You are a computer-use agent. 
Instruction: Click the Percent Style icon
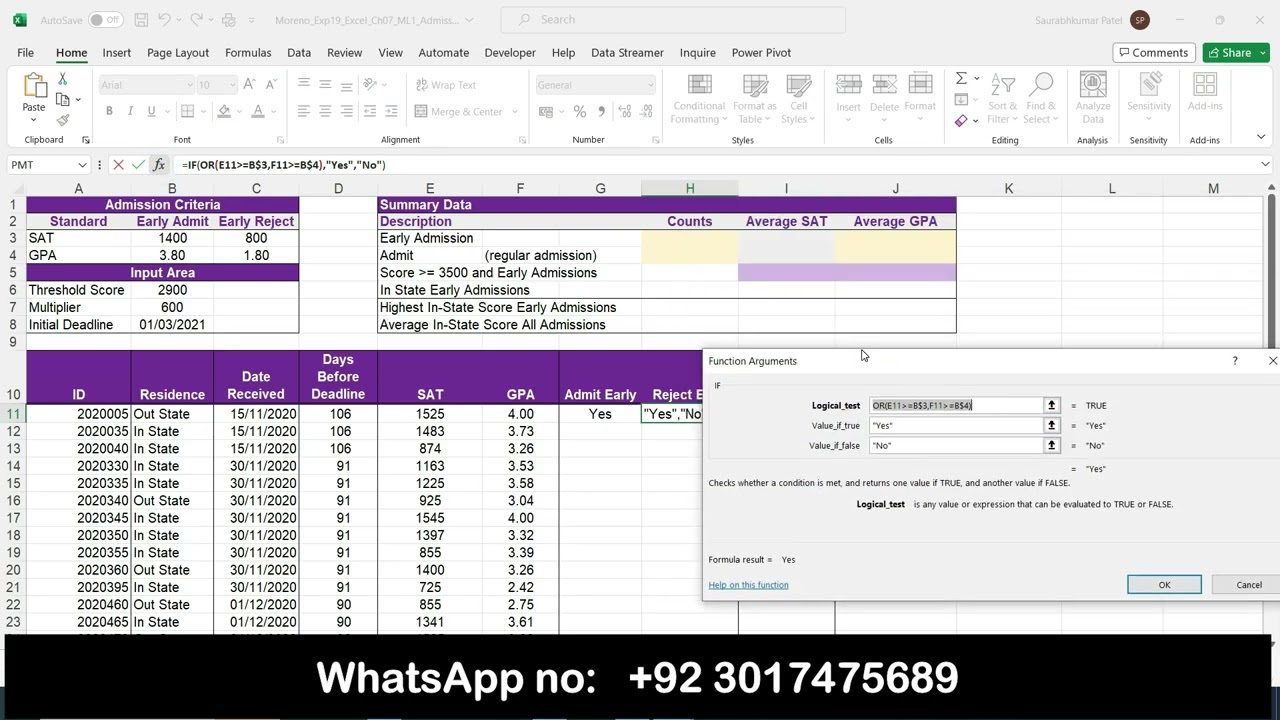580,111
